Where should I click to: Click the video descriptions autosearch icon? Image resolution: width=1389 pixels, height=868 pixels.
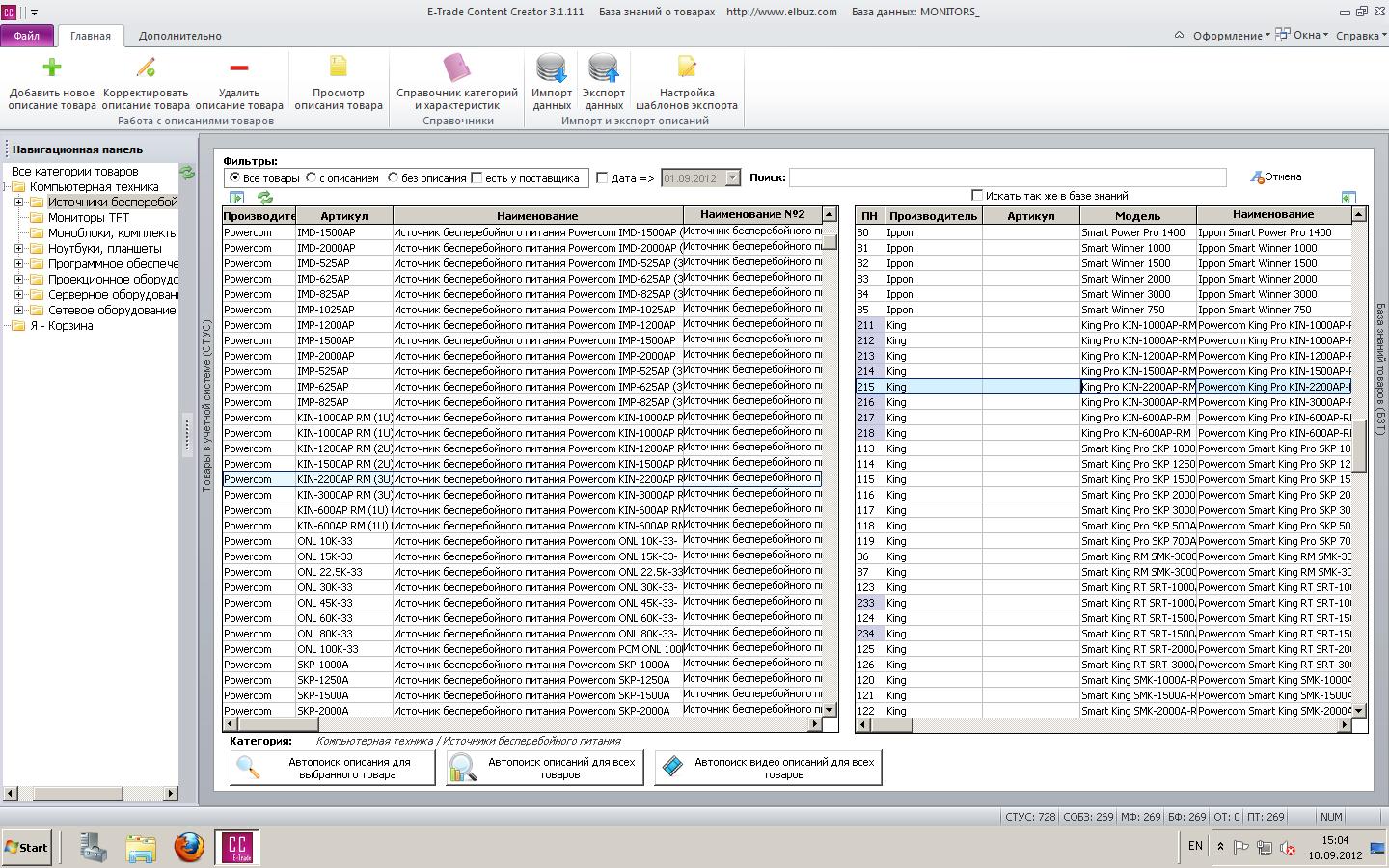(672, 767)
